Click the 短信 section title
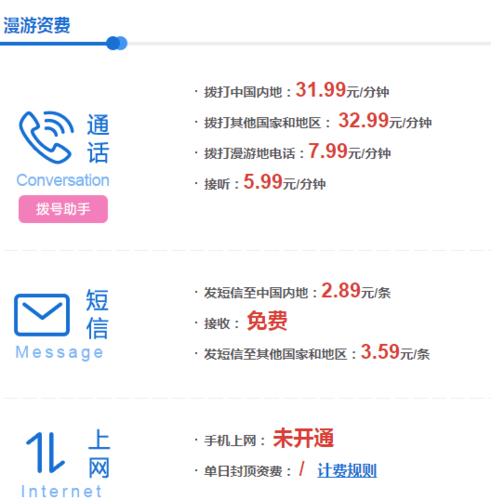The height and width of the screenshot is (500, 491). [x=97, y=314]
